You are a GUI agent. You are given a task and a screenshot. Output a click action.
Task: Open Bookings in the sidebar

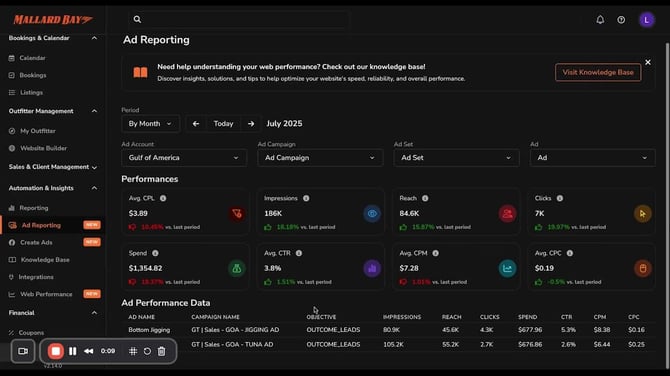33,75
